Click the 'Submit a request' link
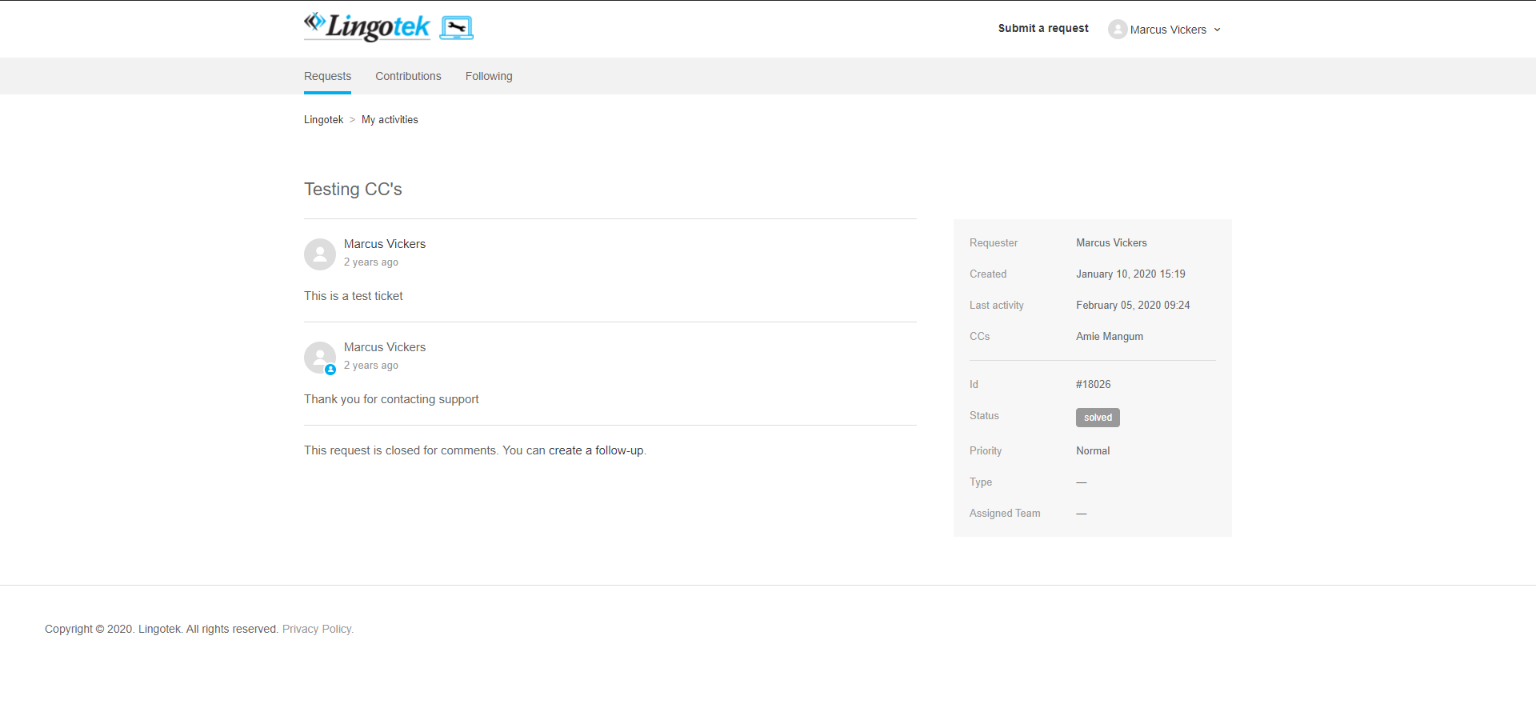Screen dimensions: 1536x721 [x=1043, y=28]
